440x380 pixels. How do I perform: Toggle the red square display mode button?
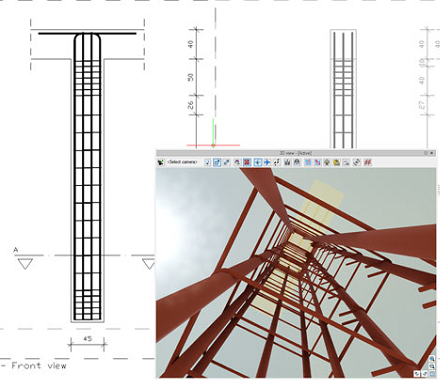pos(247,162)
